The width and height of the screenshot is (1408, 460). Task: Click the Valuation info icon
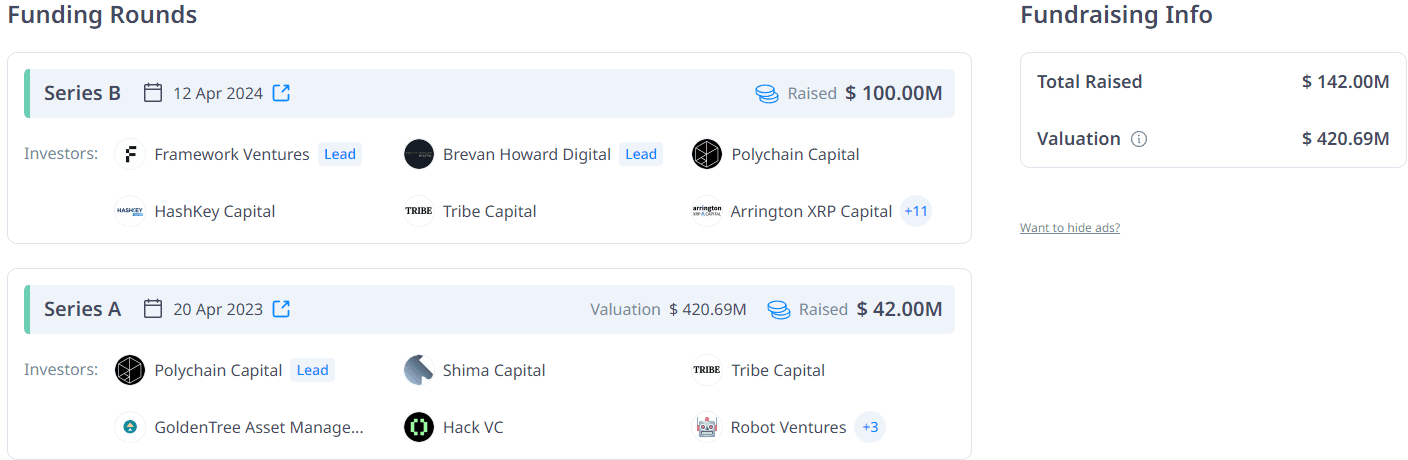pos(1138,139)
